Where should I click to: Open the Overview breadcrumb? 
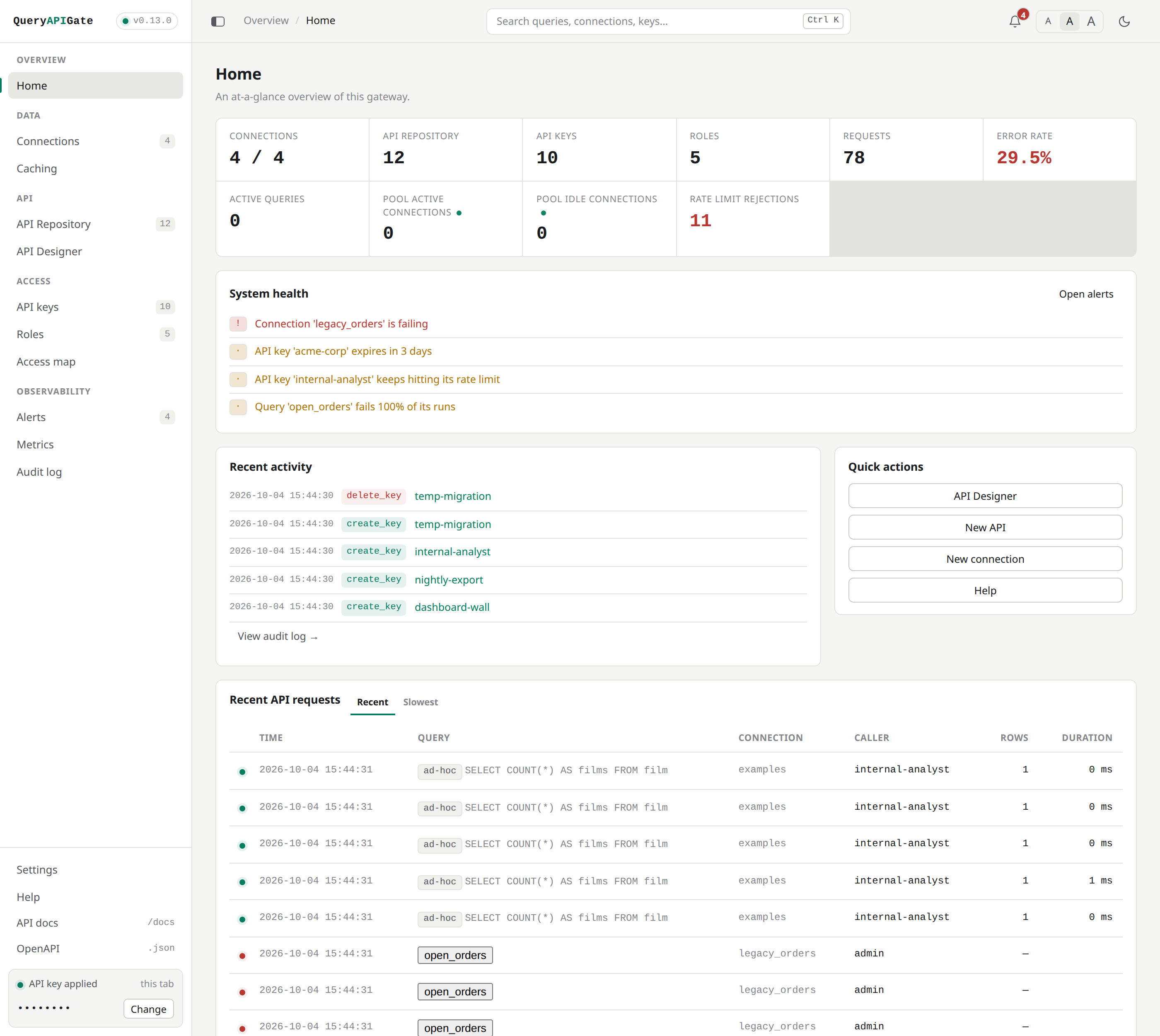[266, 20]
